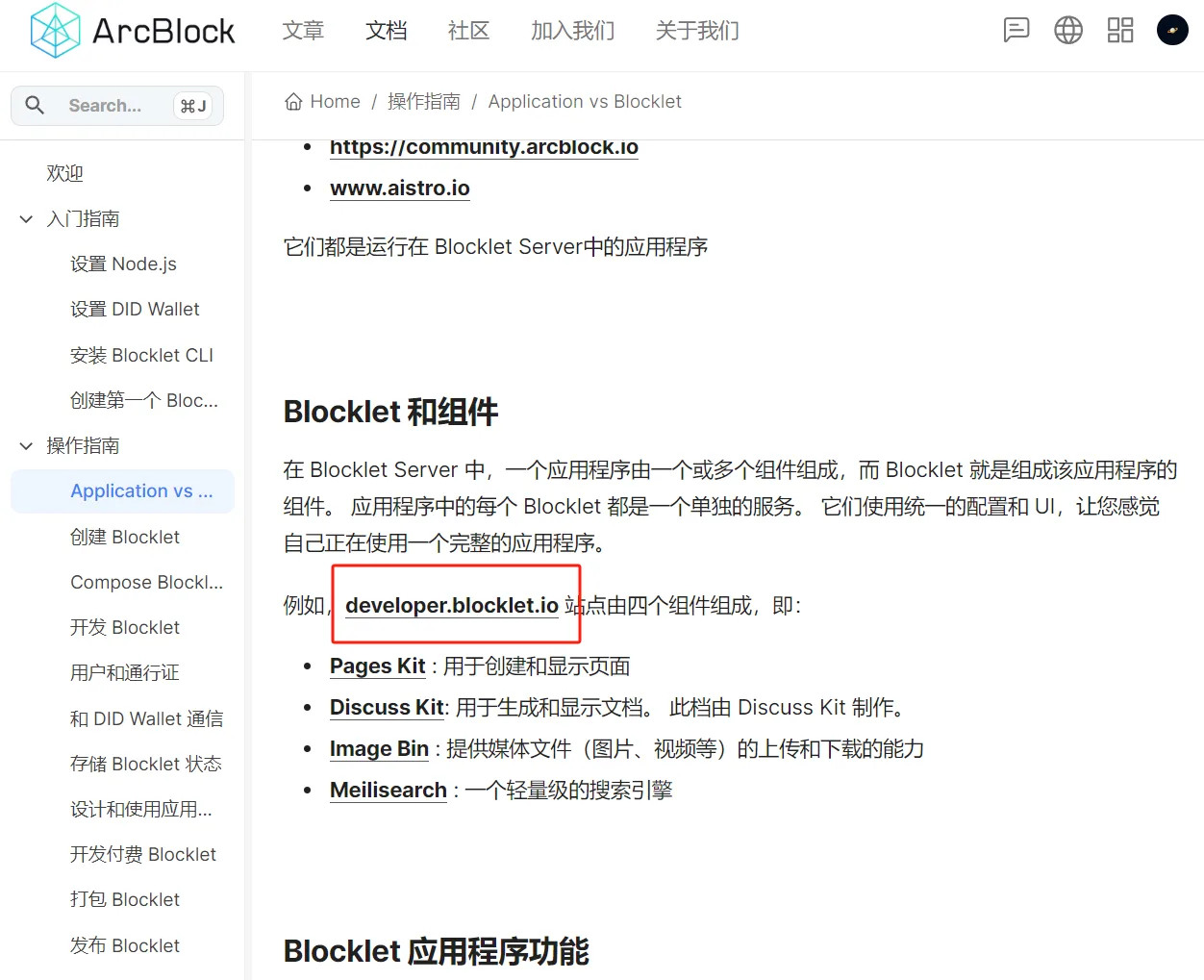Open 开发 Blocklet sidebar page

pos(125,628)
